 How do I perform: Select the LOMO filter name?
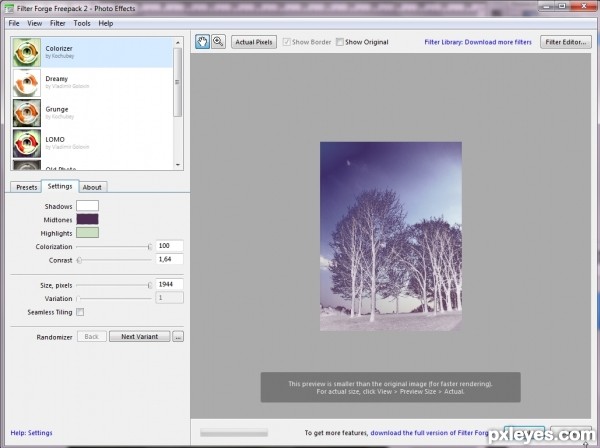[x=55, y=140]
